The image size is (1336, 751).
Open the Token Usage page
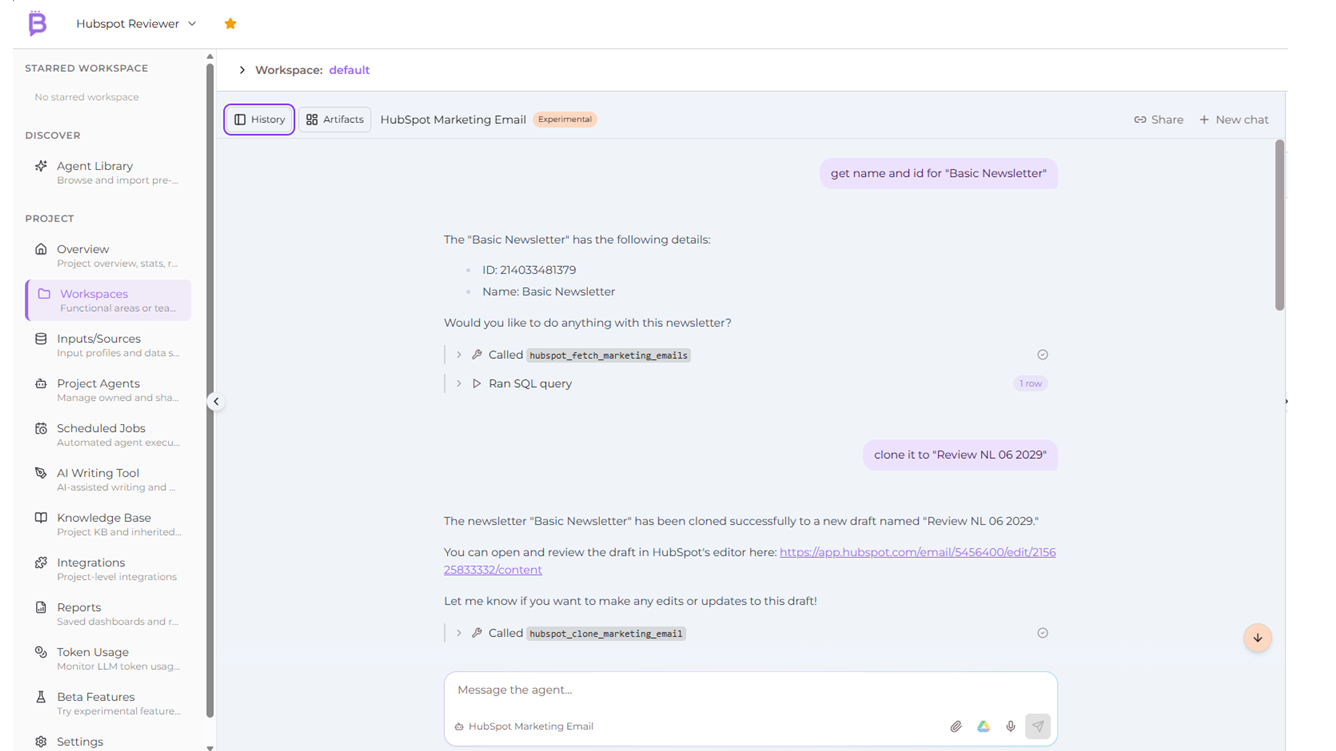tap(108, 658)
